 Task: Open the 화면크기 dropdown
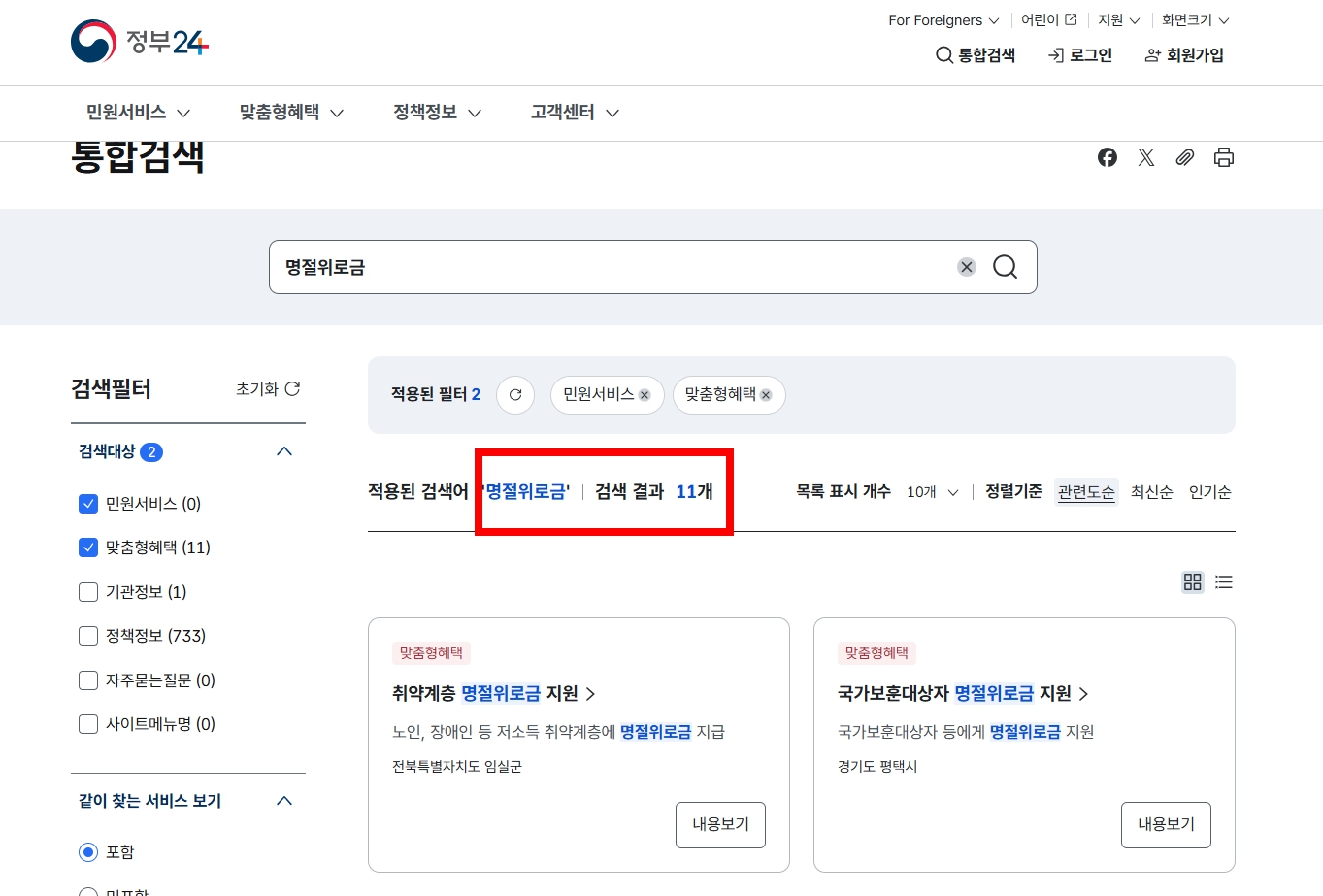click(x=1193, y=19)
